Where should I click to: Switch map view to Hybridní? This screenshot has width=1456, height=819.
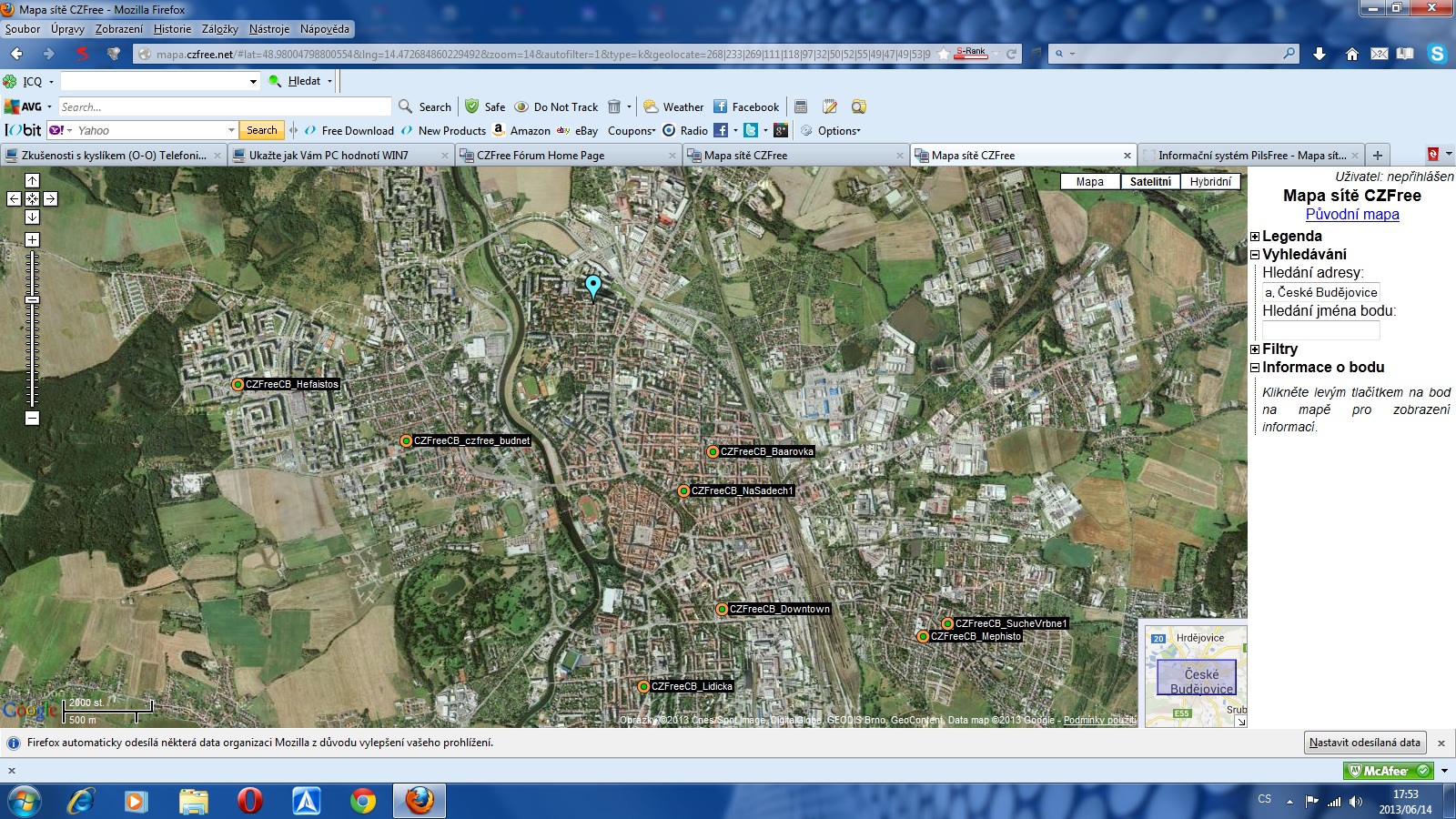click(x=1210, y=182)
